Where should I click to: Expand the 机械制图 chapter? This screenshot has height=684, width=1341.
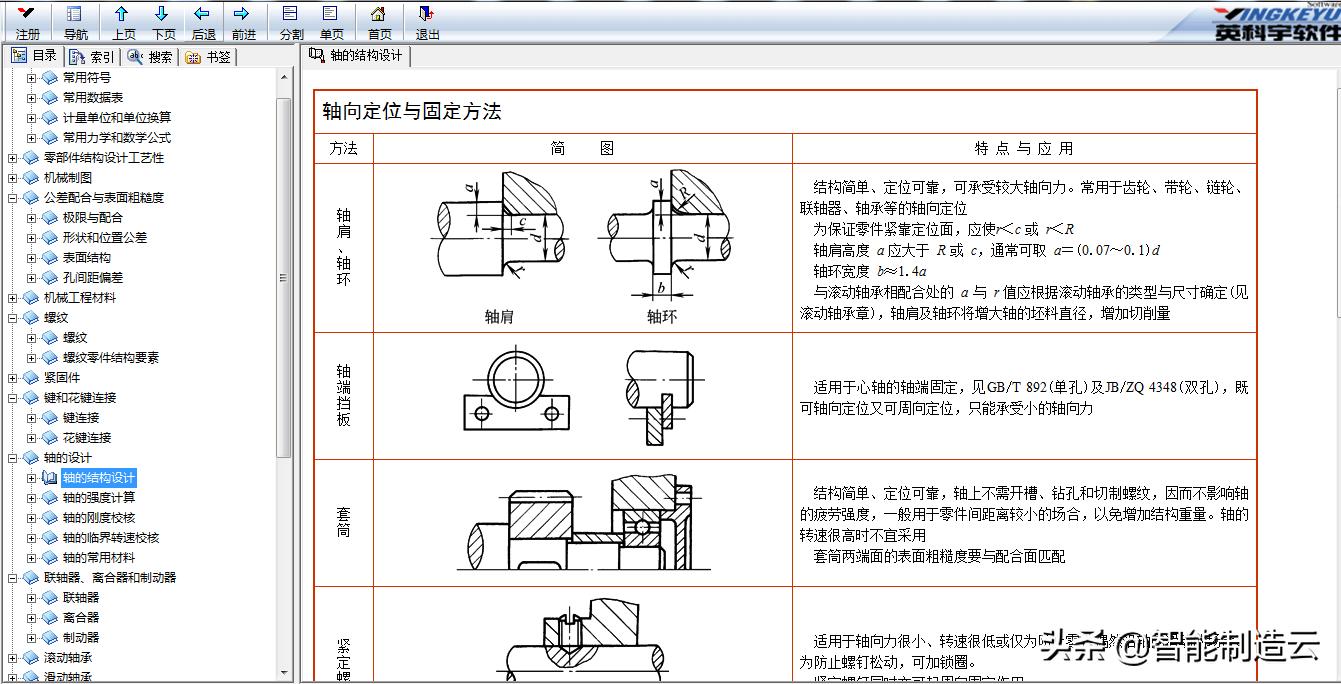tap(12, 177)
